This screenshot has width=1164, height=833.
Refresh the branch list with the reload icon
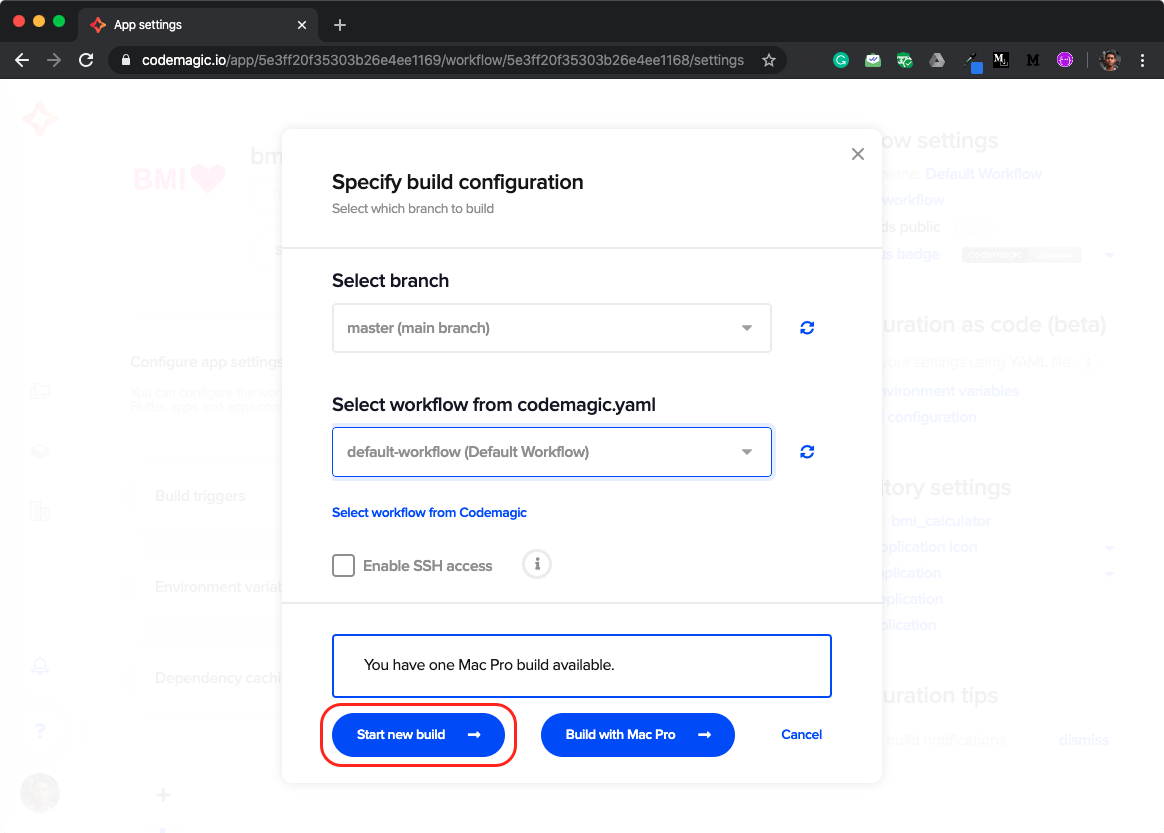807,327
